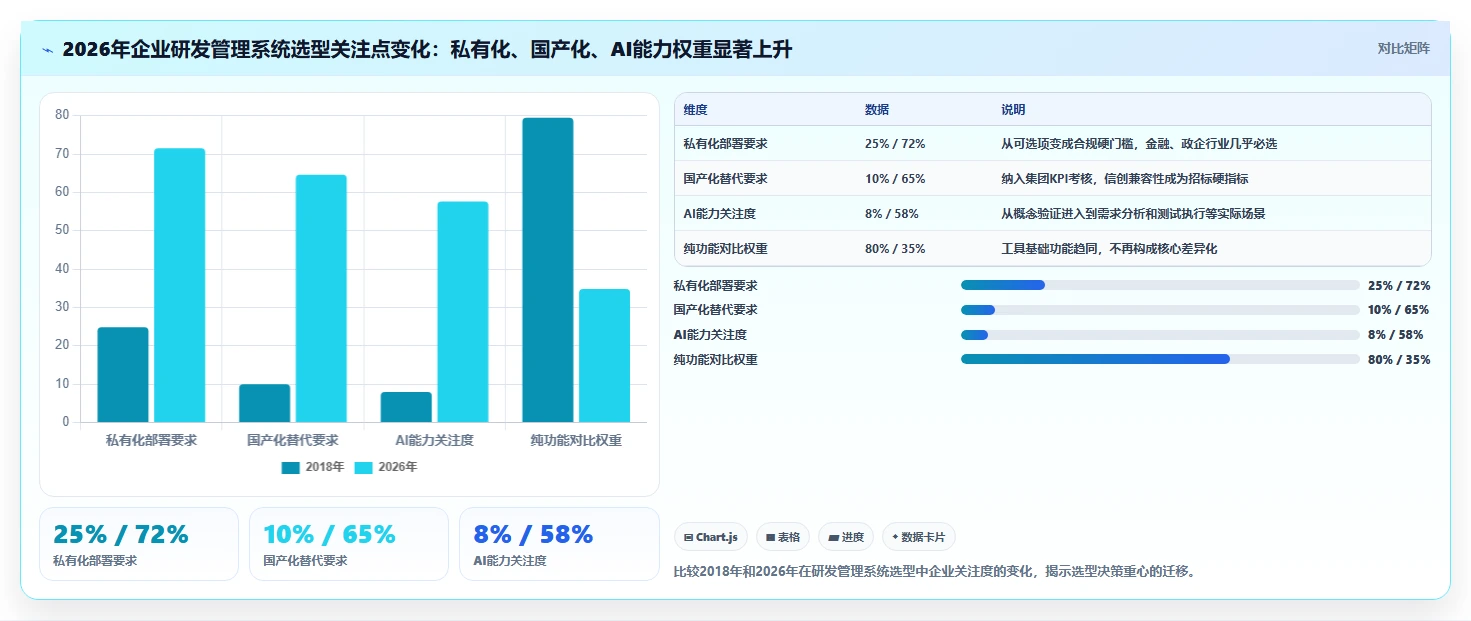The width and height of the screenshot is (1471, 621).
Task: Click the 私有化部署要求 progress bar
Action: point(1160,285)
